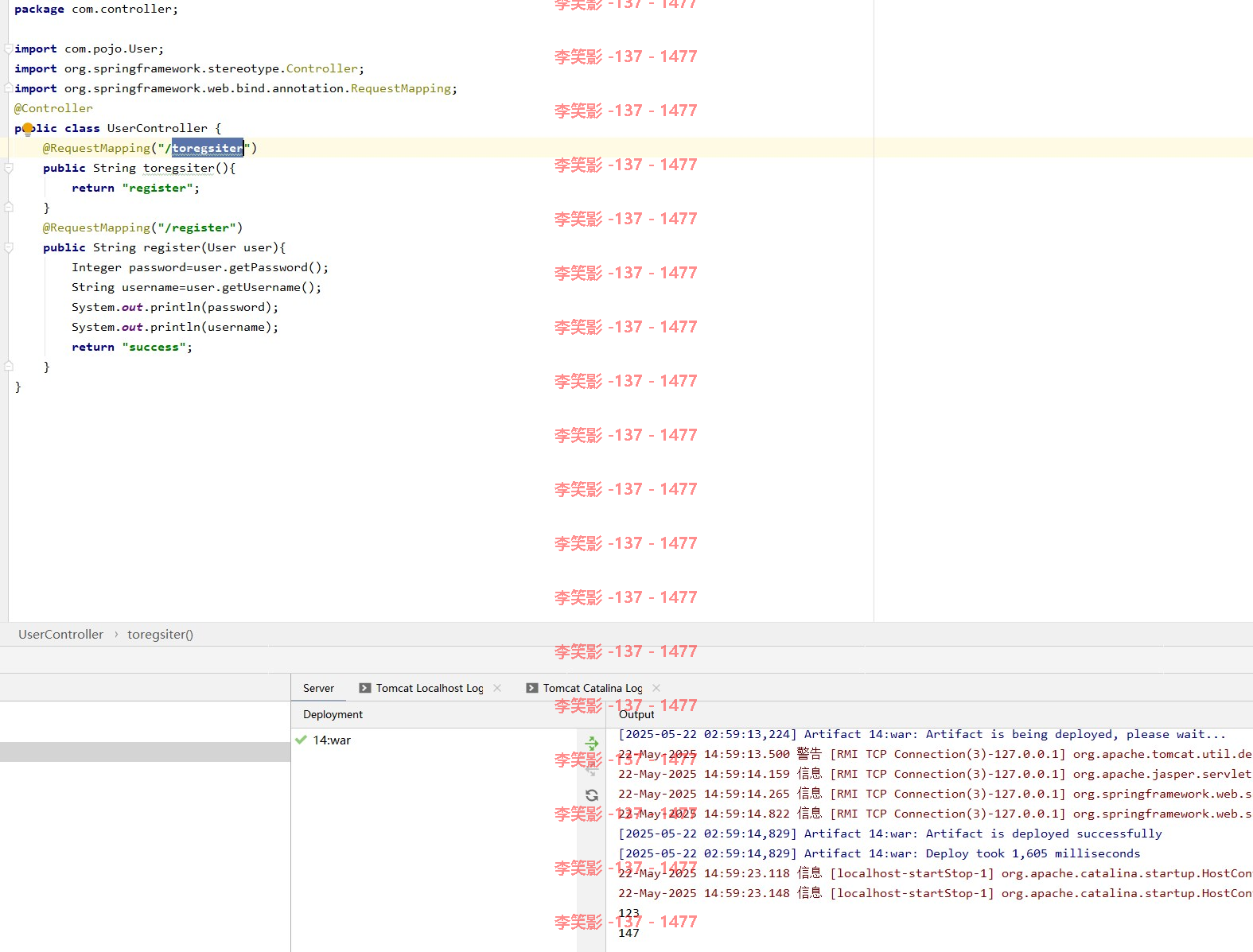
Task: Click System.out.println(username) line
Action: [x=175, y=327]
